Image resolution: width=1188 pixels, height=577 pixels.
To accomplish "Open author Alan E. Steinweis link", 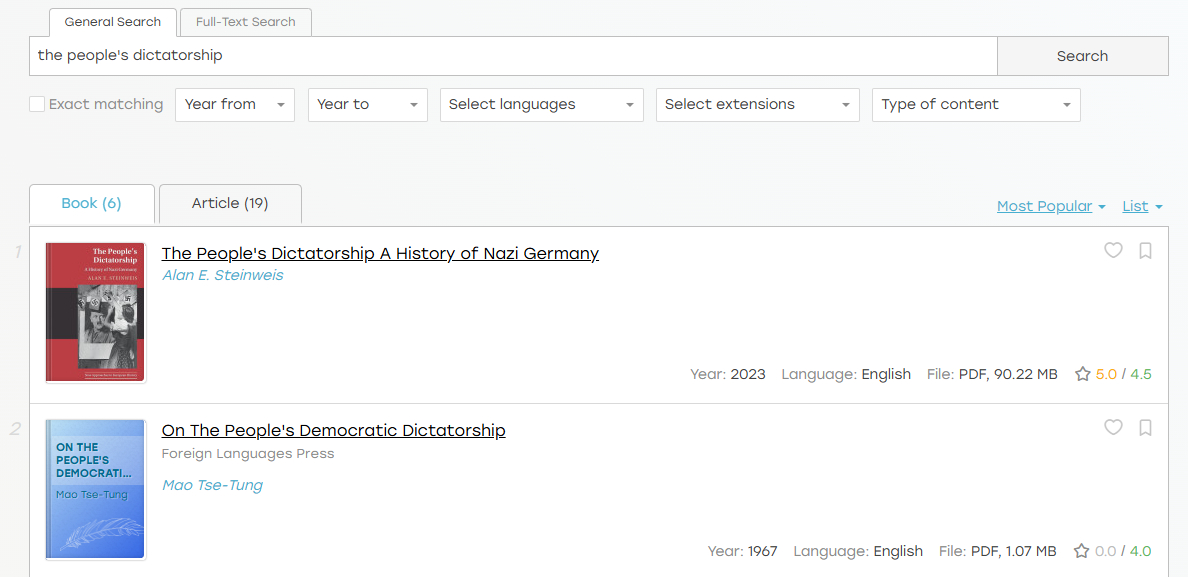I will 223,276.
